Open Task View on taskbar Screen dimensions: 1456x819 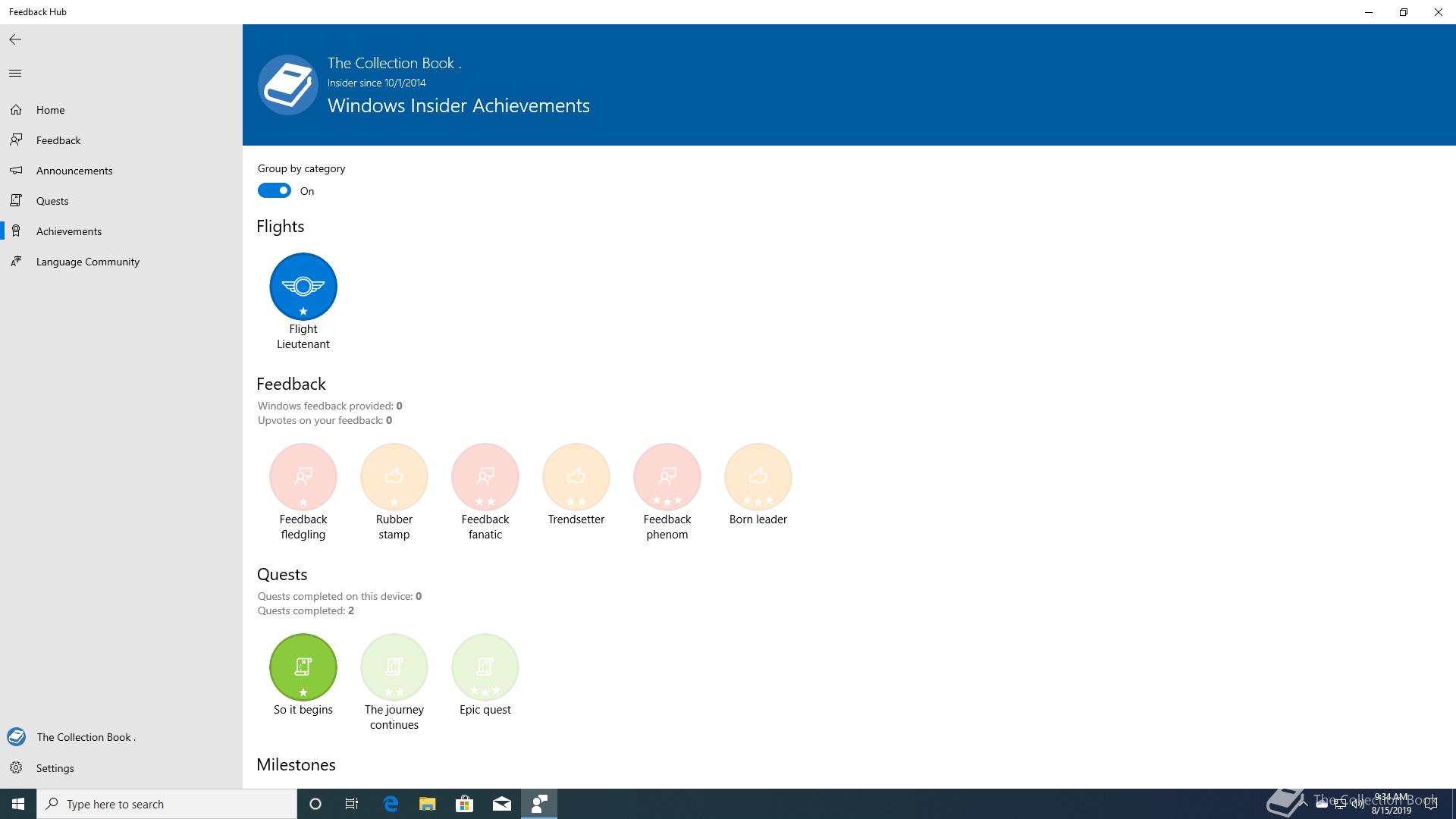[x=352, y=804]
